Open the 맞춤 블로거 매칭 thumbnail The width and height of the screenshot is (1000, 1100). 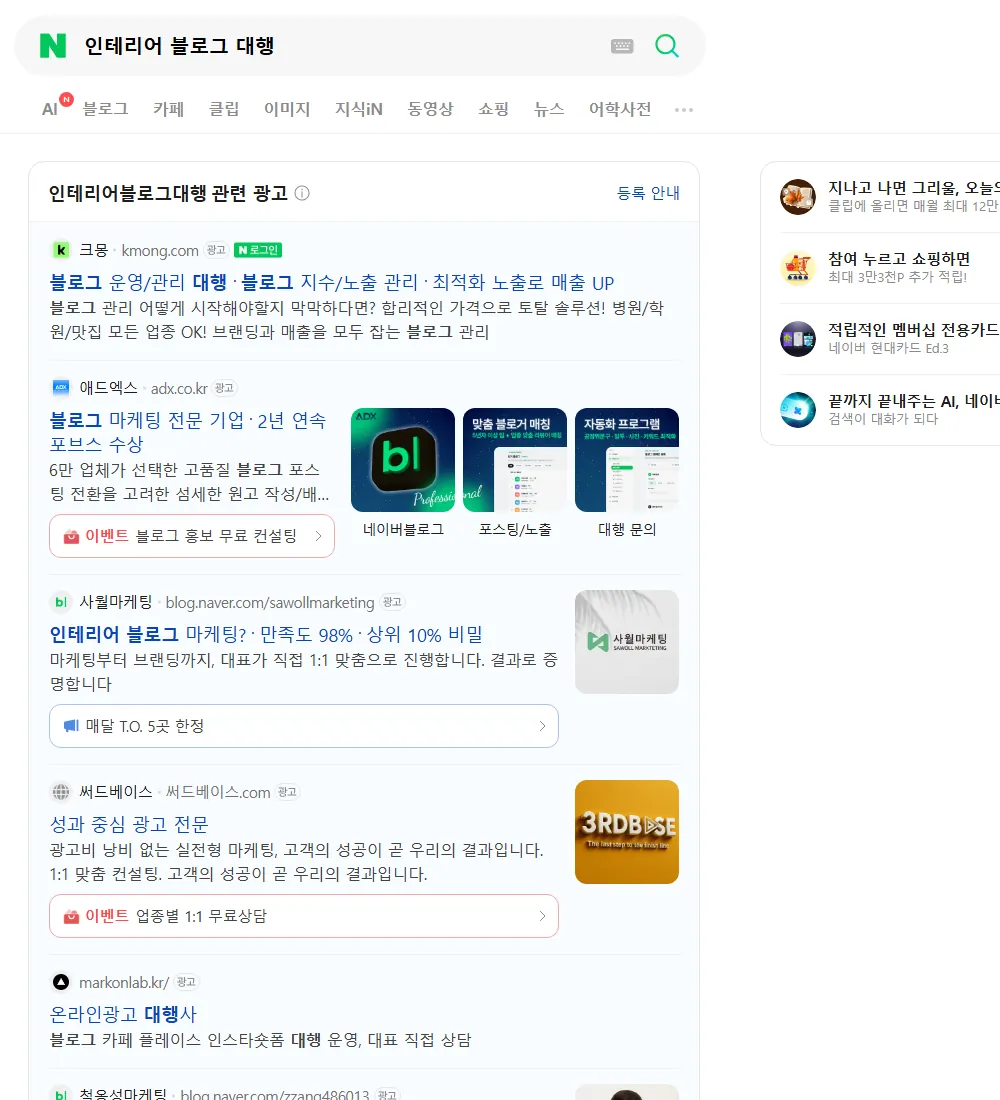pyautogui.click(x=515, y=460)
